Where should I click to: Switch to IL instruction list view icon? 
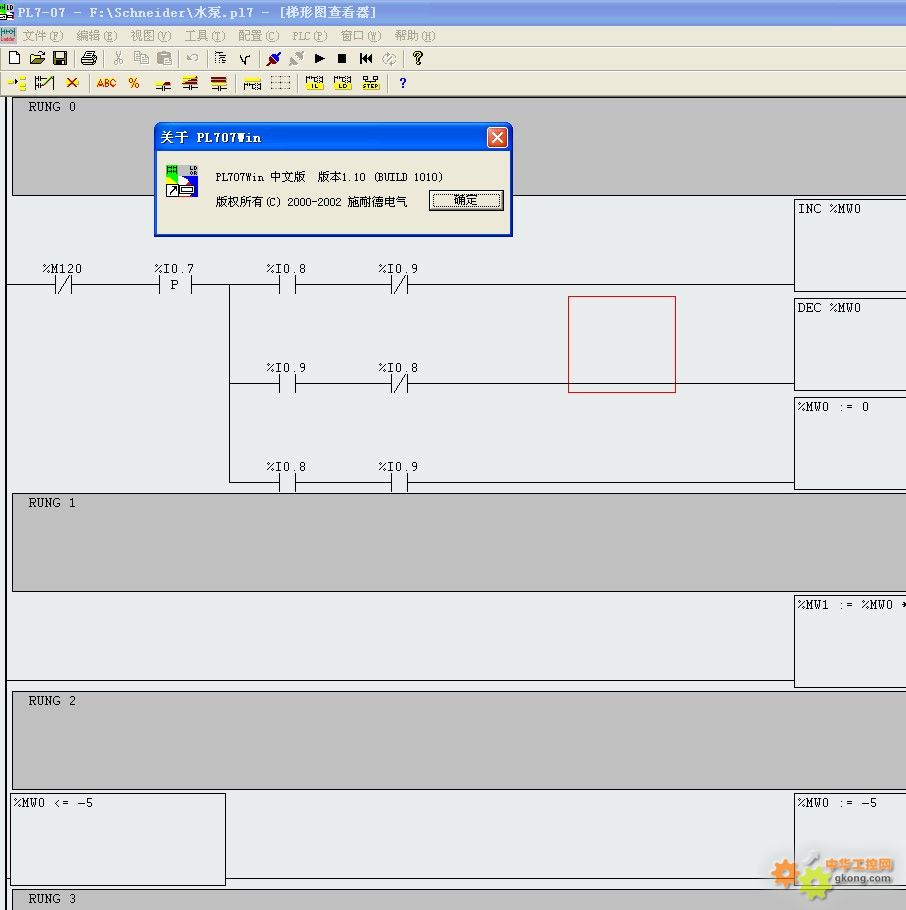pyautogui.click(x=315, y=83)
